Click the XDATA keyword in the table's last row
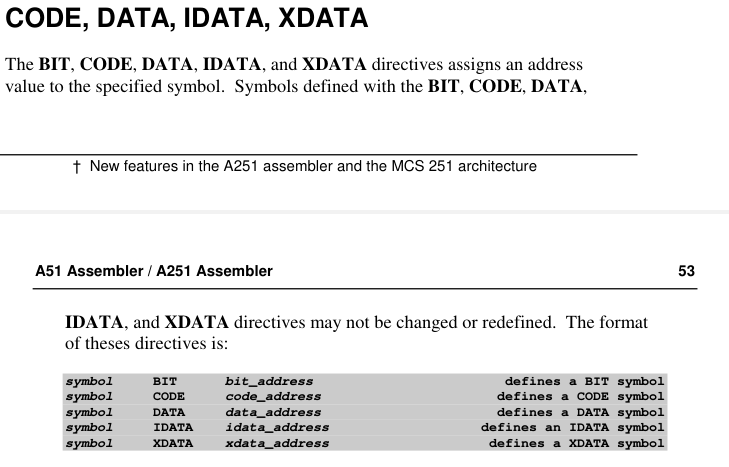Viewport: 729px width, 467px height. (x=173, y=443)
